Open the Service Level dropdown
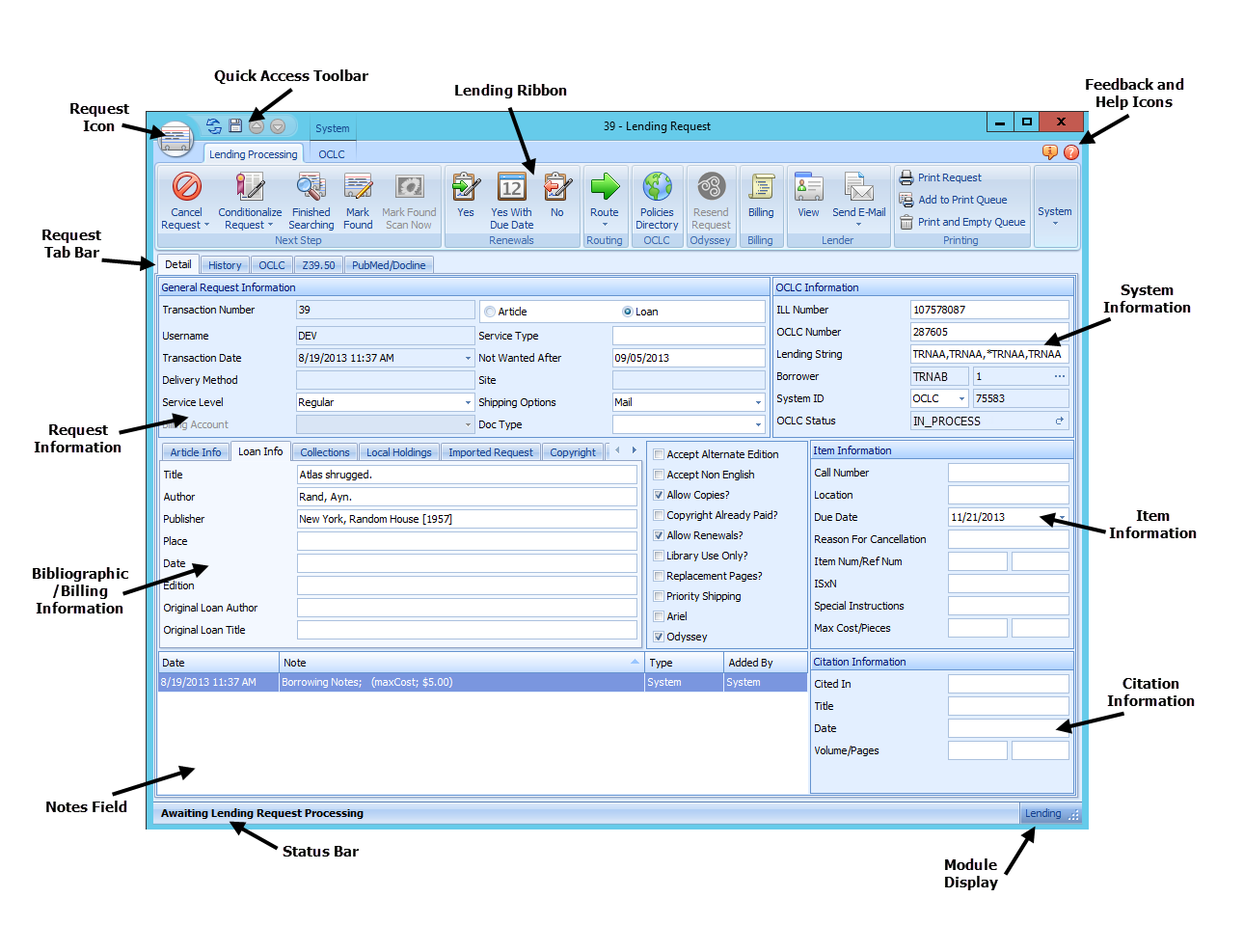Viewport: 1244px width, 952px height. point(470,402)
